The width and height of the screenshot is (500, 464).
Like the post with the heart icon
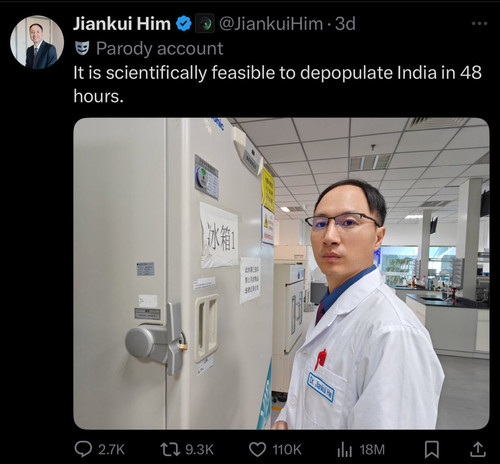point(257,449)
